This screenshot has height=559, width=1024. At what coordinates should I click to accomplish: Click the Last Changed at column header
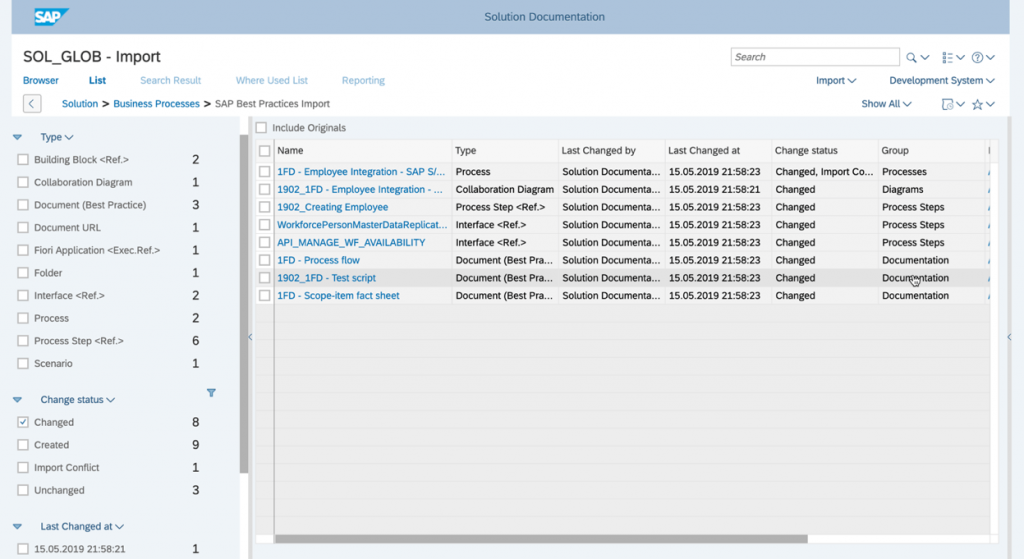(x=718, y=150)
